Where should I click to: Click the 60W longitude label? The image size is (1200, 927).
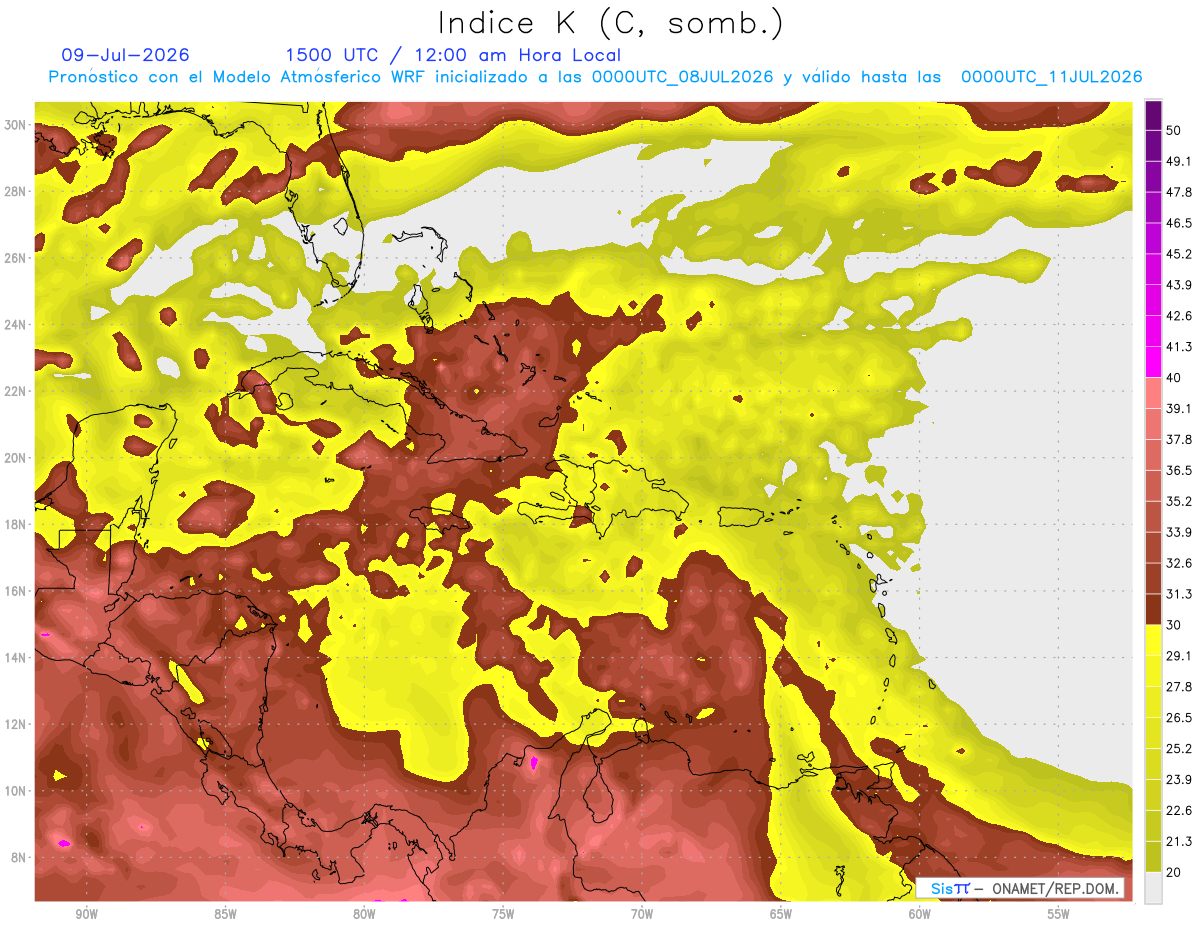pyautogui.click(x=920, y=914)
